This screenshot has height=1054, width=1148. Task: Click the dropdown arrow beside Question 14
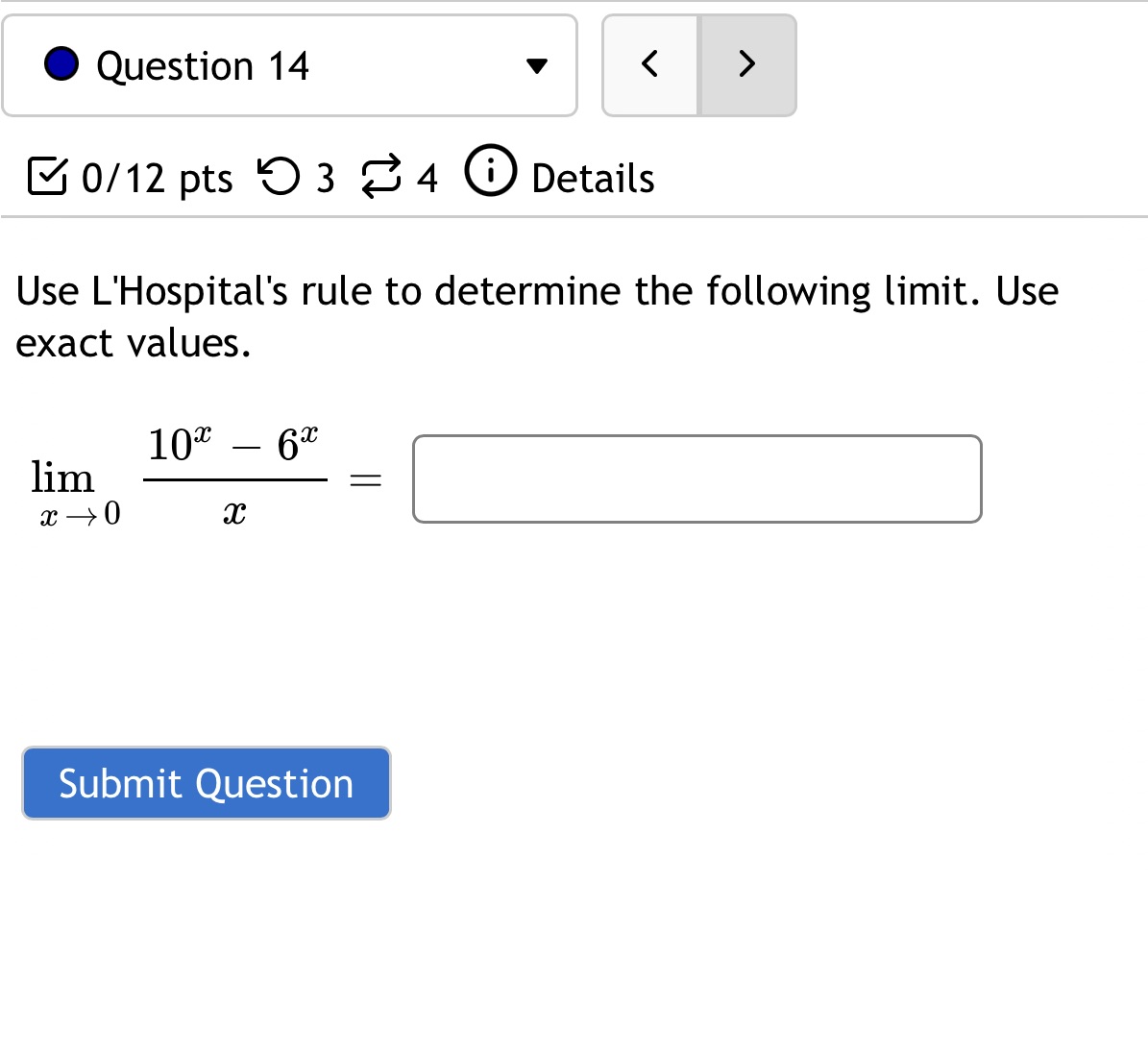coord(538,66)
